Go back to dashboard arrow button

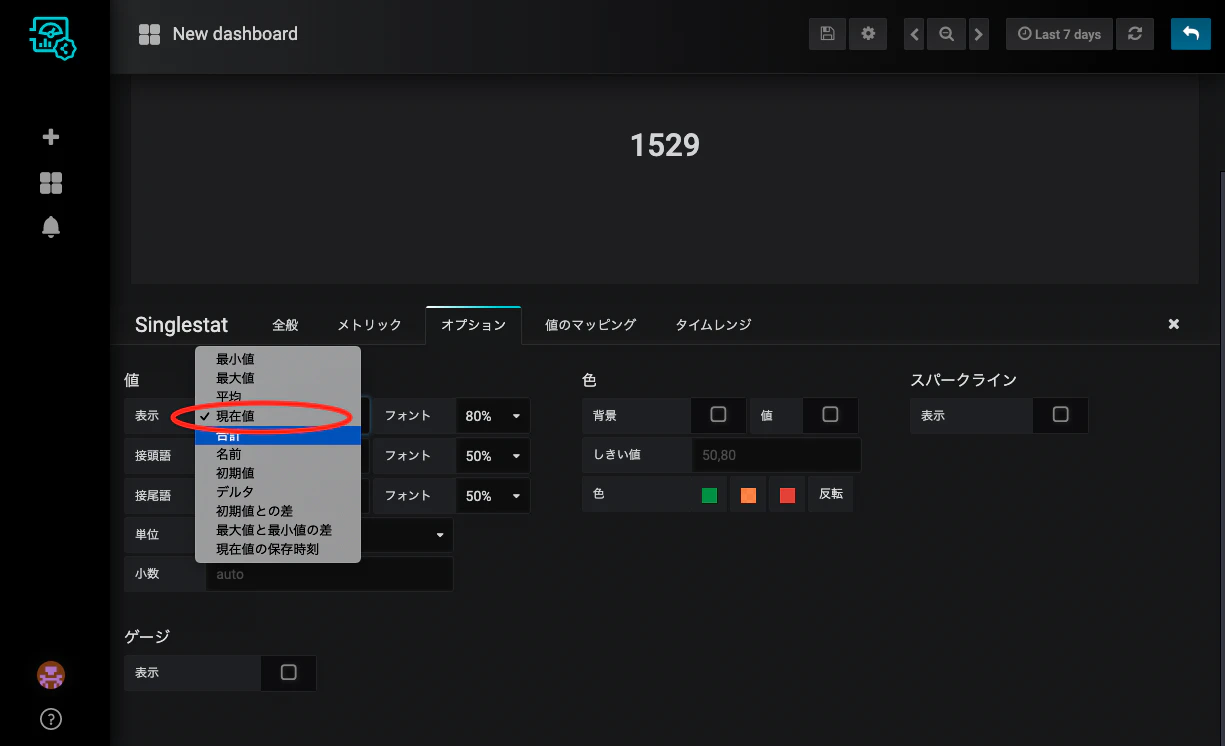[1190, 34]
